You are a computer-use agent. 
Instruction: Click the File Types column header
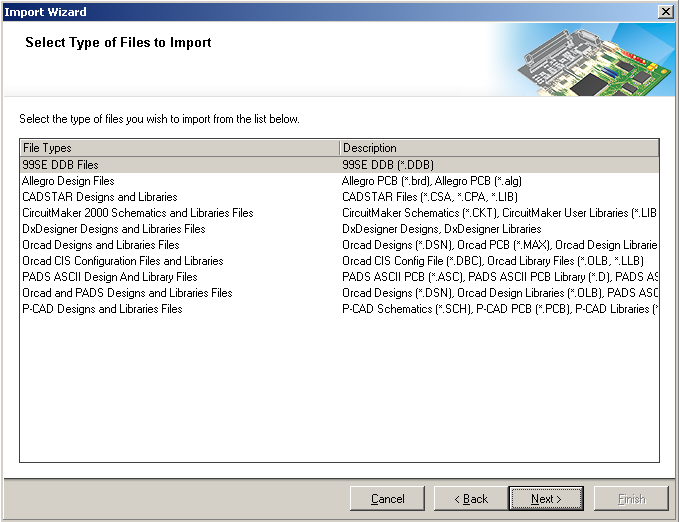coord(180,148)
